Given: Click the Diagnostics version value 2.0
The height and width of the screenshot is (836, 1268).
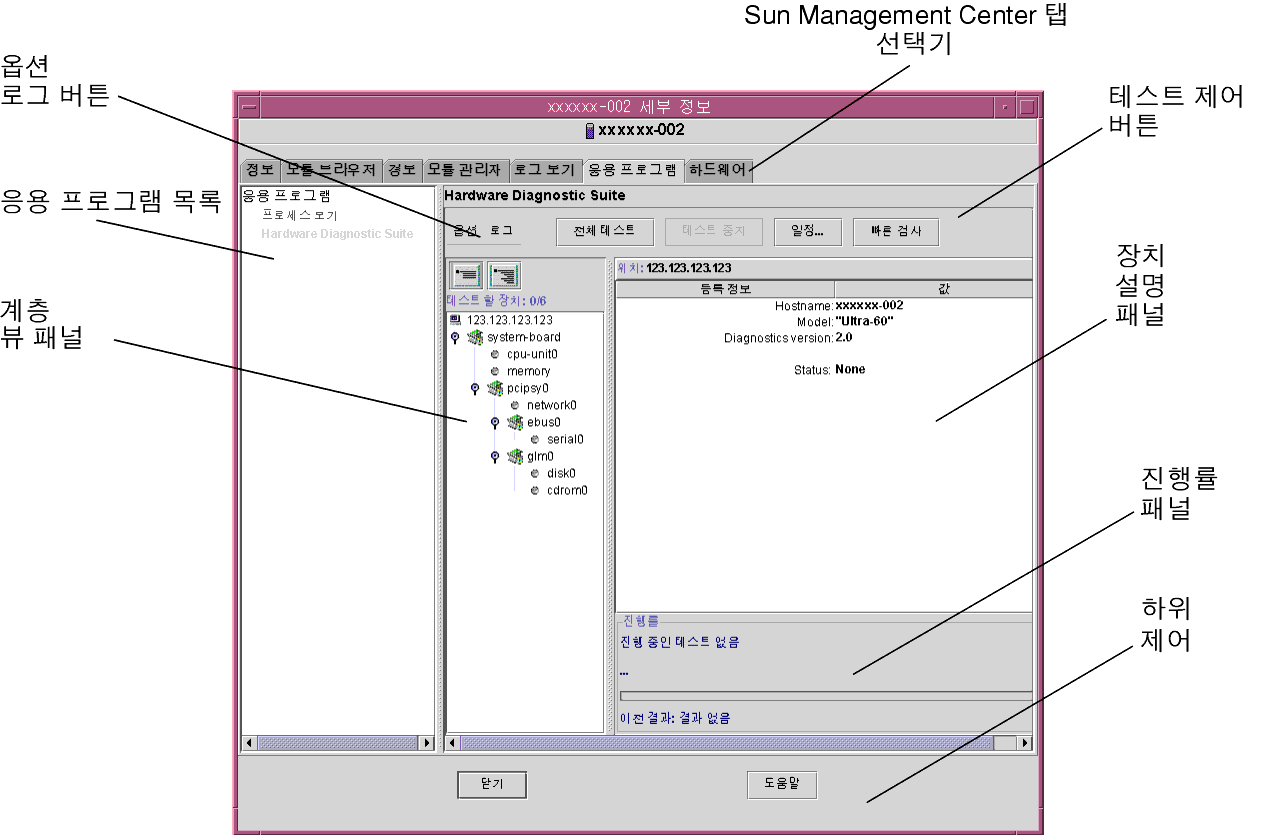Looking at the screenshot, I should point(844,337).
